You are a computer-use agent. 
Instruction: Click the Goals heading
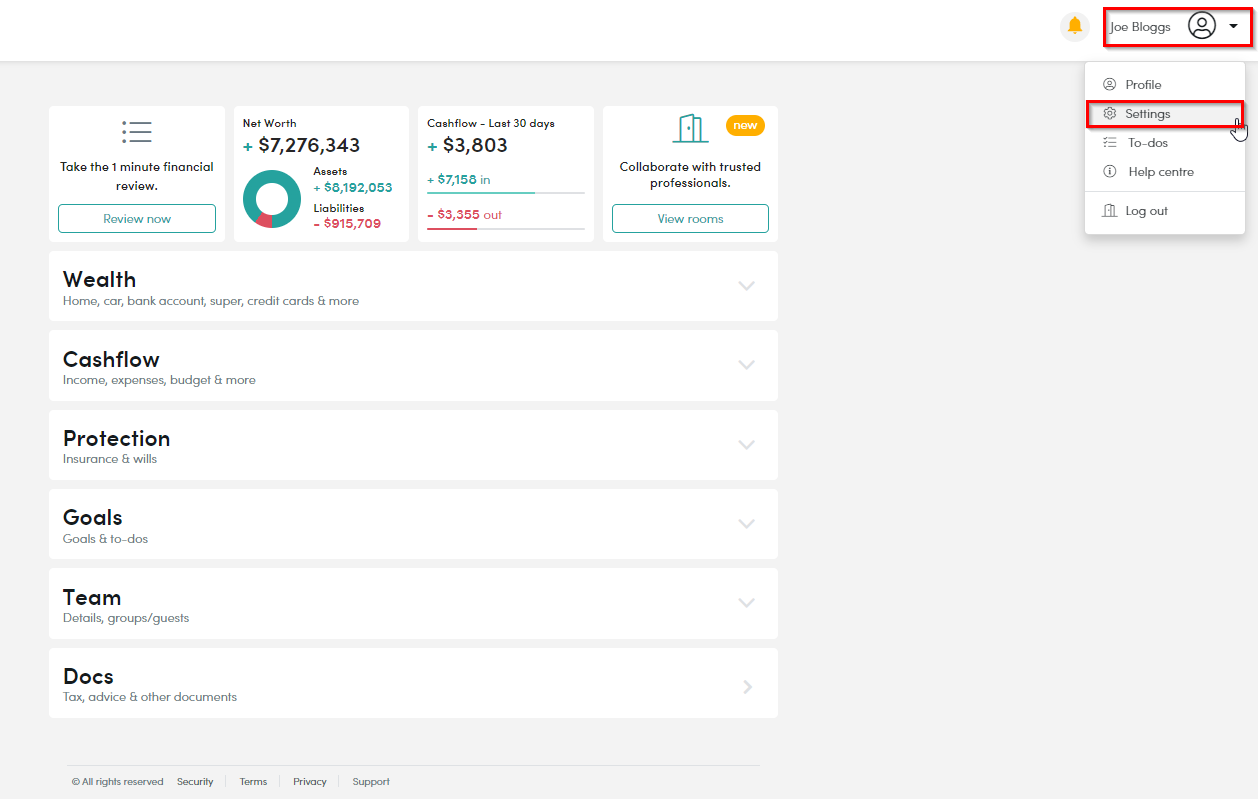click(x=92, y=518)
